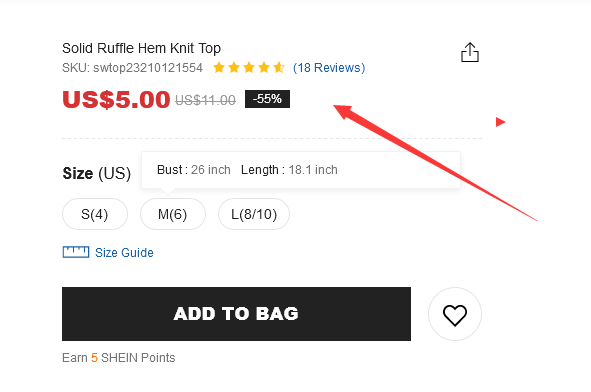591x392 pixels.
Task: Add item to wishlist with heart icon
Action: coord(455,314)
